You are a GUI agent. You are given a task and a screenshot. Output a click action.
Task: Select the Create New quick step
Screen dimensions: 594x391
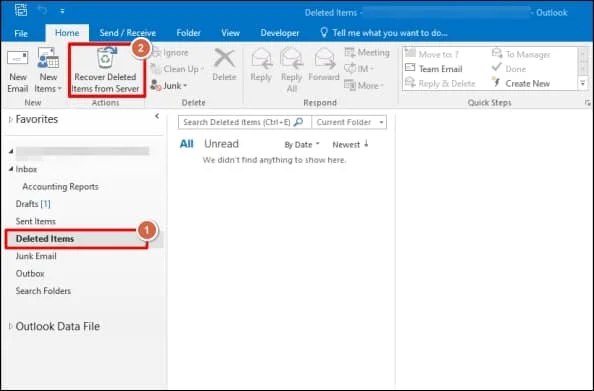(521, 83)
